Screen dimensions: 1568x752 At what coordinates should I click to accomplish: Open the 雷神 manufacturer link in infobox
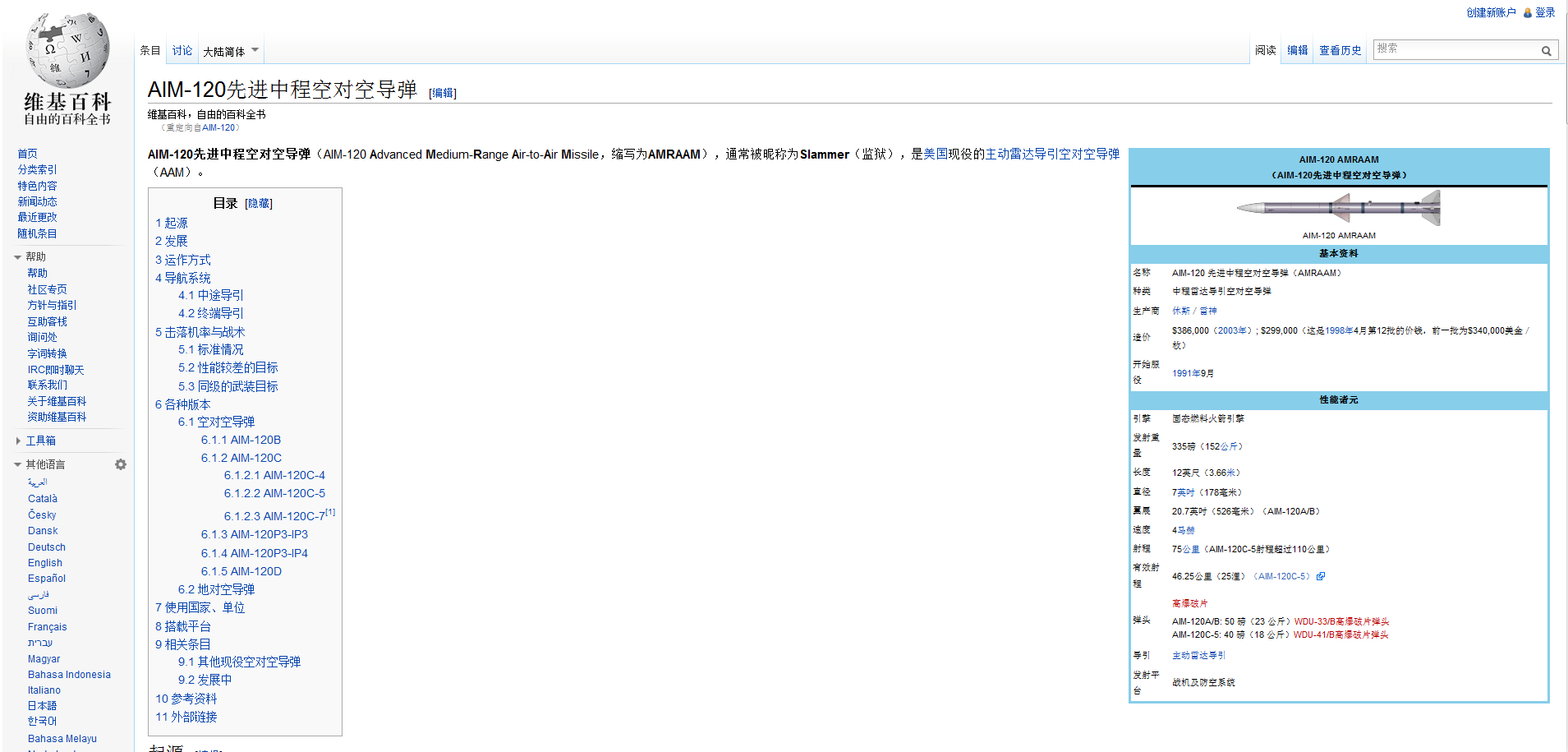[x=1208, y=311]
